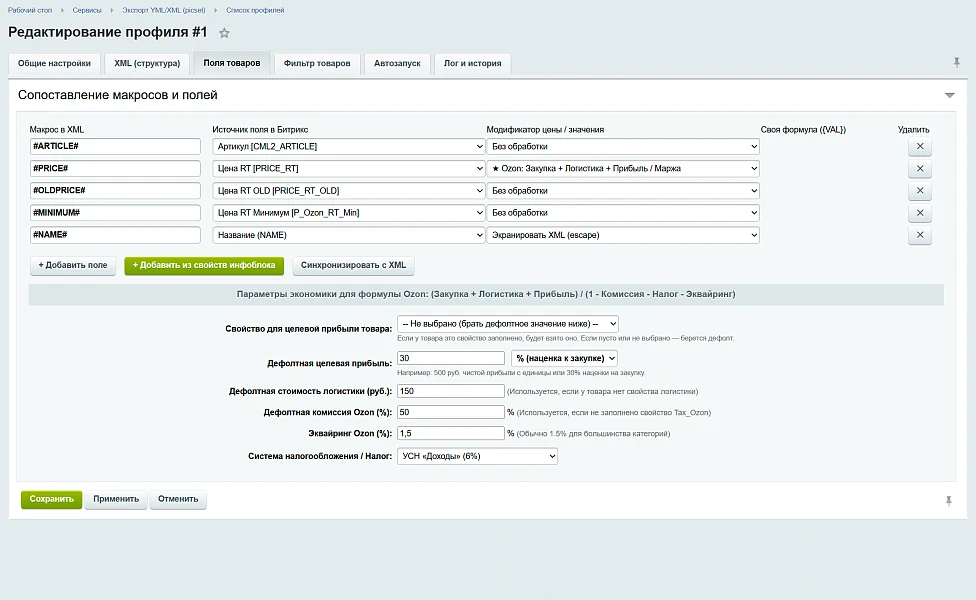Click Синхронизировать с XML button
Screen dimensions: 976x600
tap(353, 265)
